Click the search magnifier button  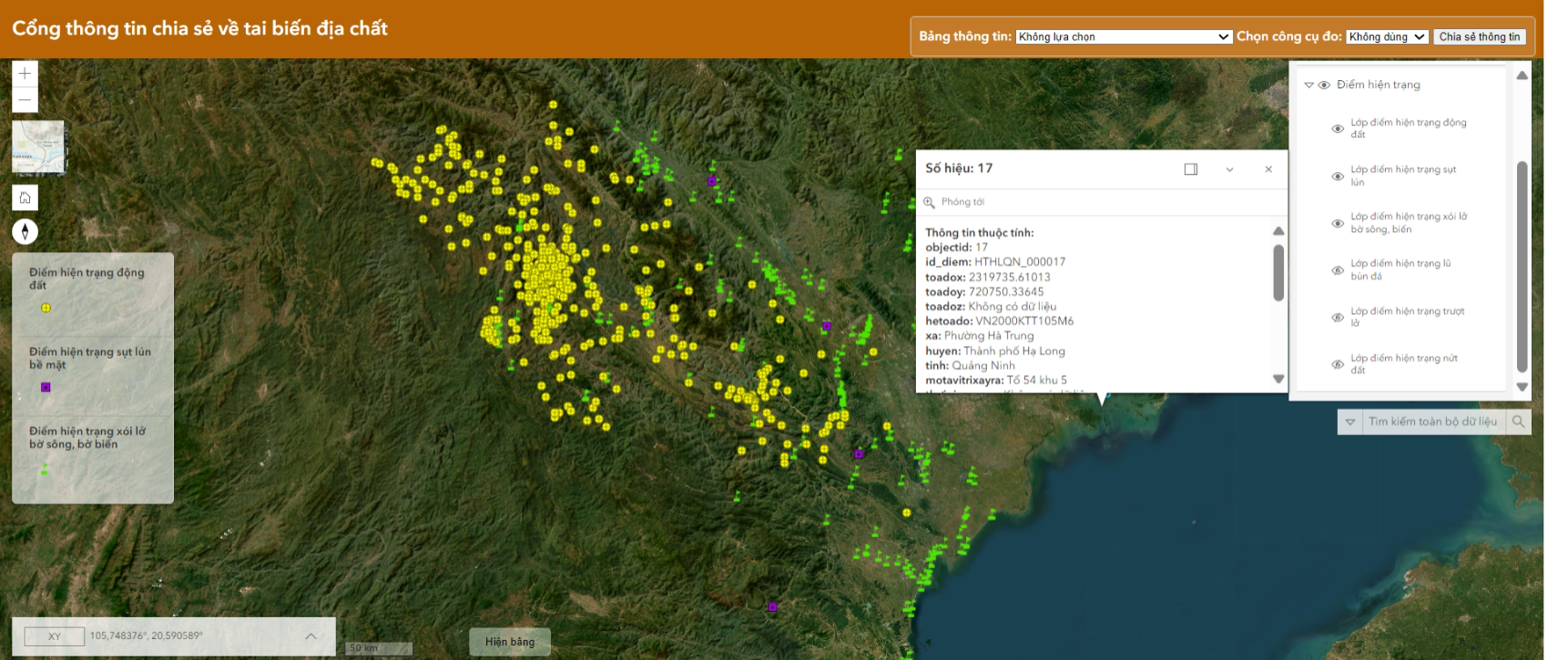pos(1518,421)
